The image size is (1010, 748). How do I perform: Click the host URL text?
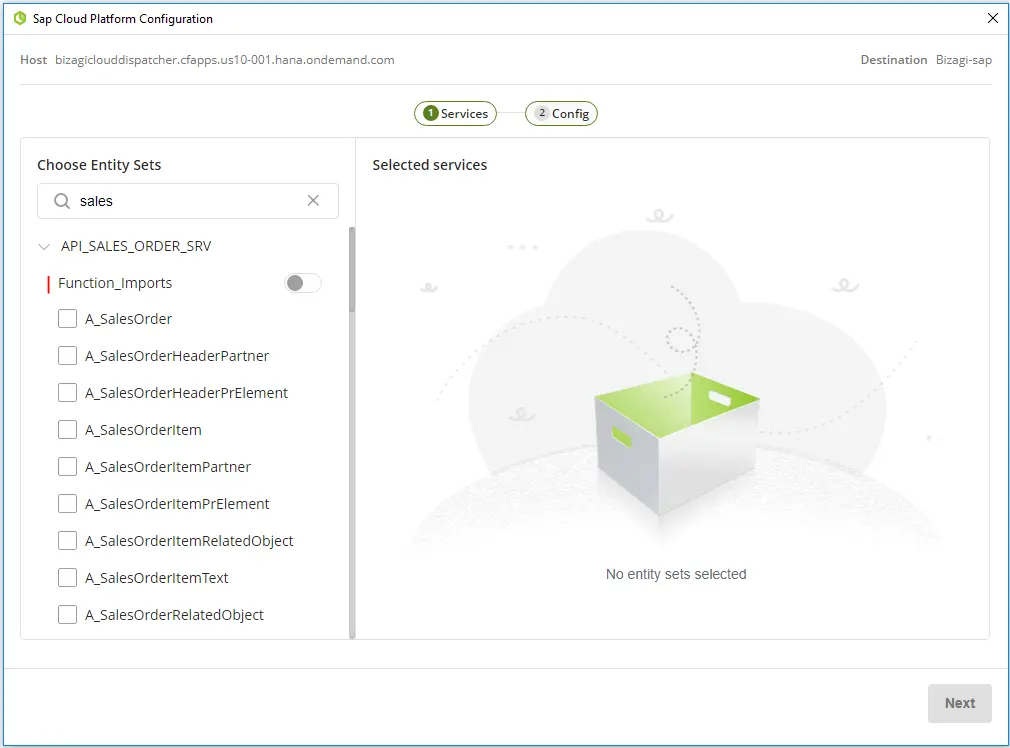tap(225, 60)
